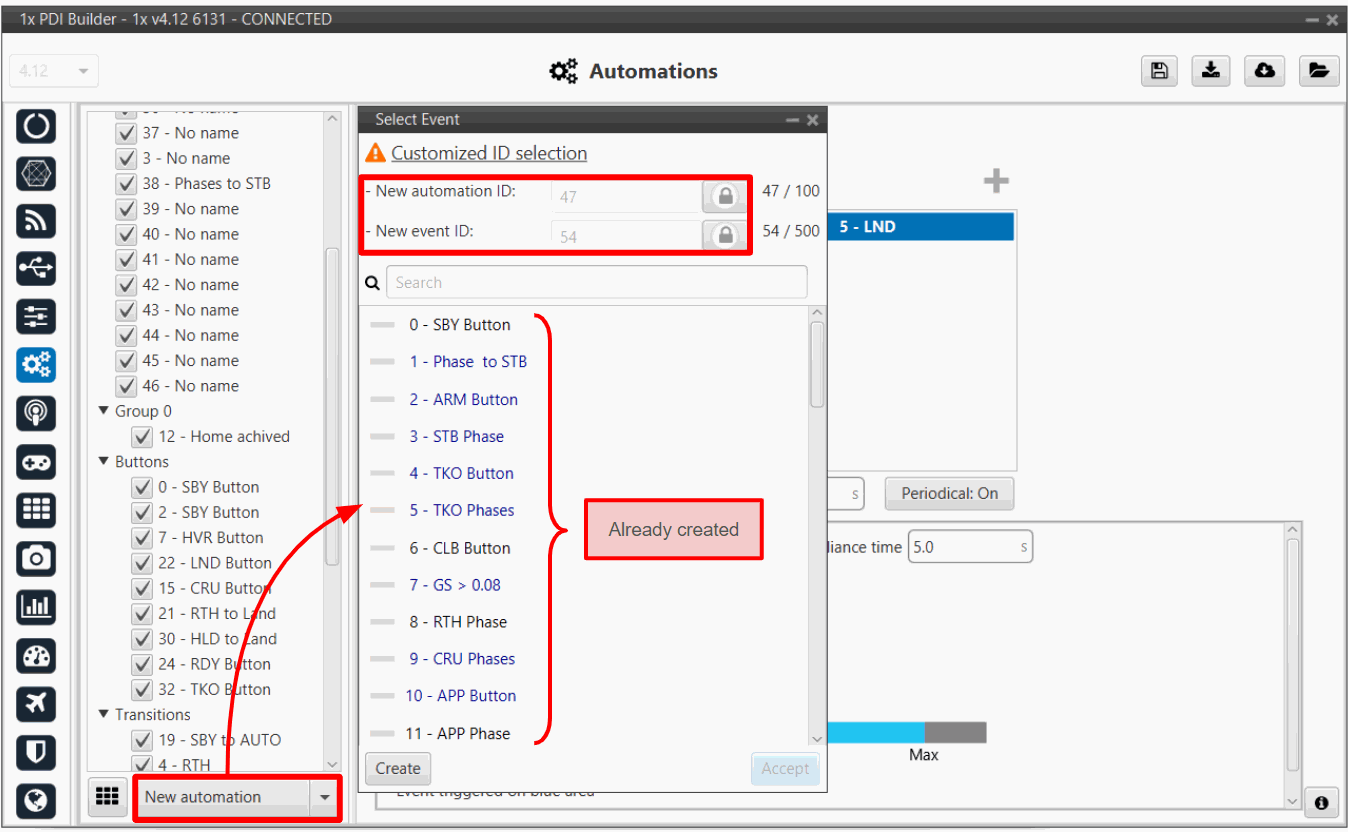This screenshot has width=1348, height=832.
Task: Click the blue range bar above Max
Action: 875,733
